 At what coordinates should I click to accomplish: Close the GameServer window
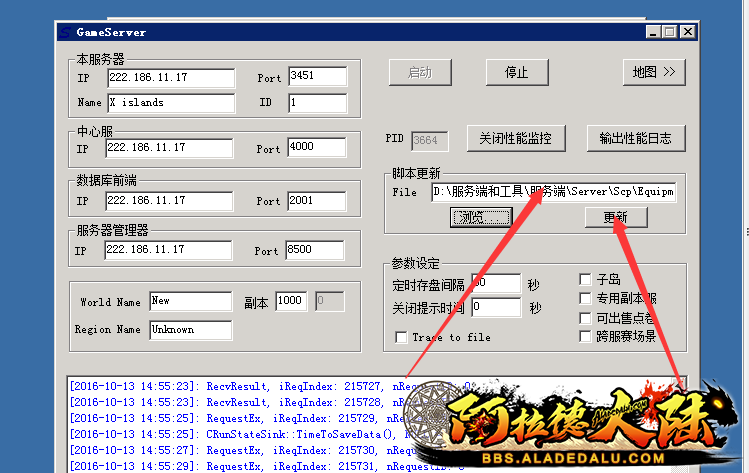tap(687, 32)
